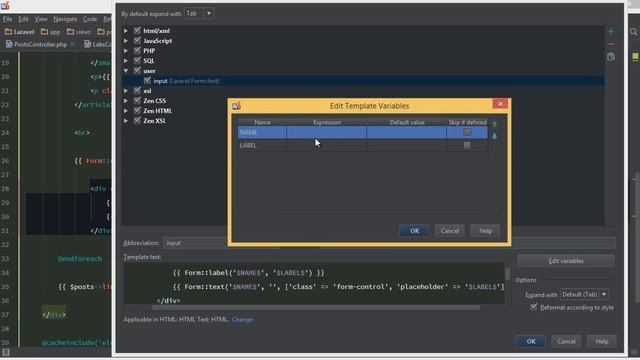Click the vertical scrollbar of the template text

(x=507, y=274)
